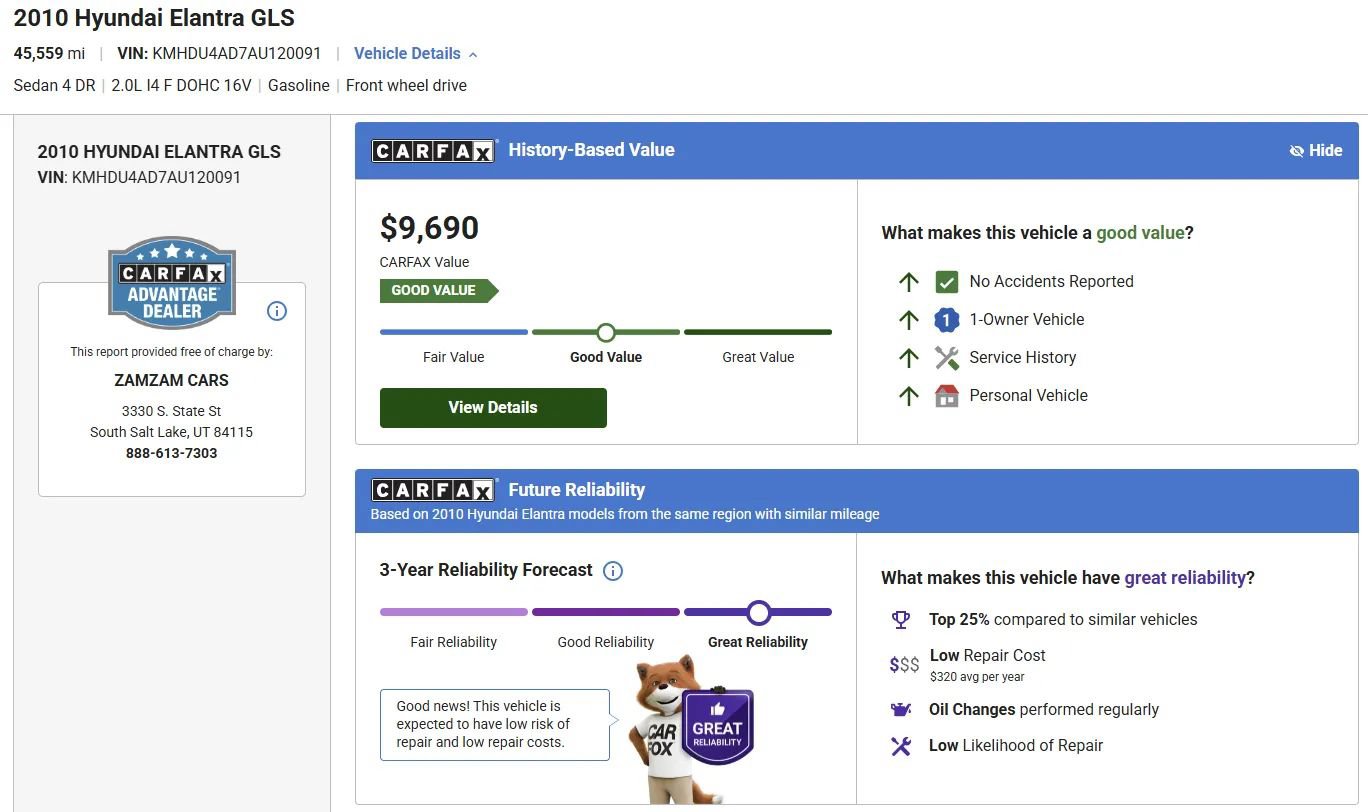Image resolution: width=1368 pixels, height=812 pixels.
Task: Click the Fair Reliability label
Action: [x=453, y=642]
